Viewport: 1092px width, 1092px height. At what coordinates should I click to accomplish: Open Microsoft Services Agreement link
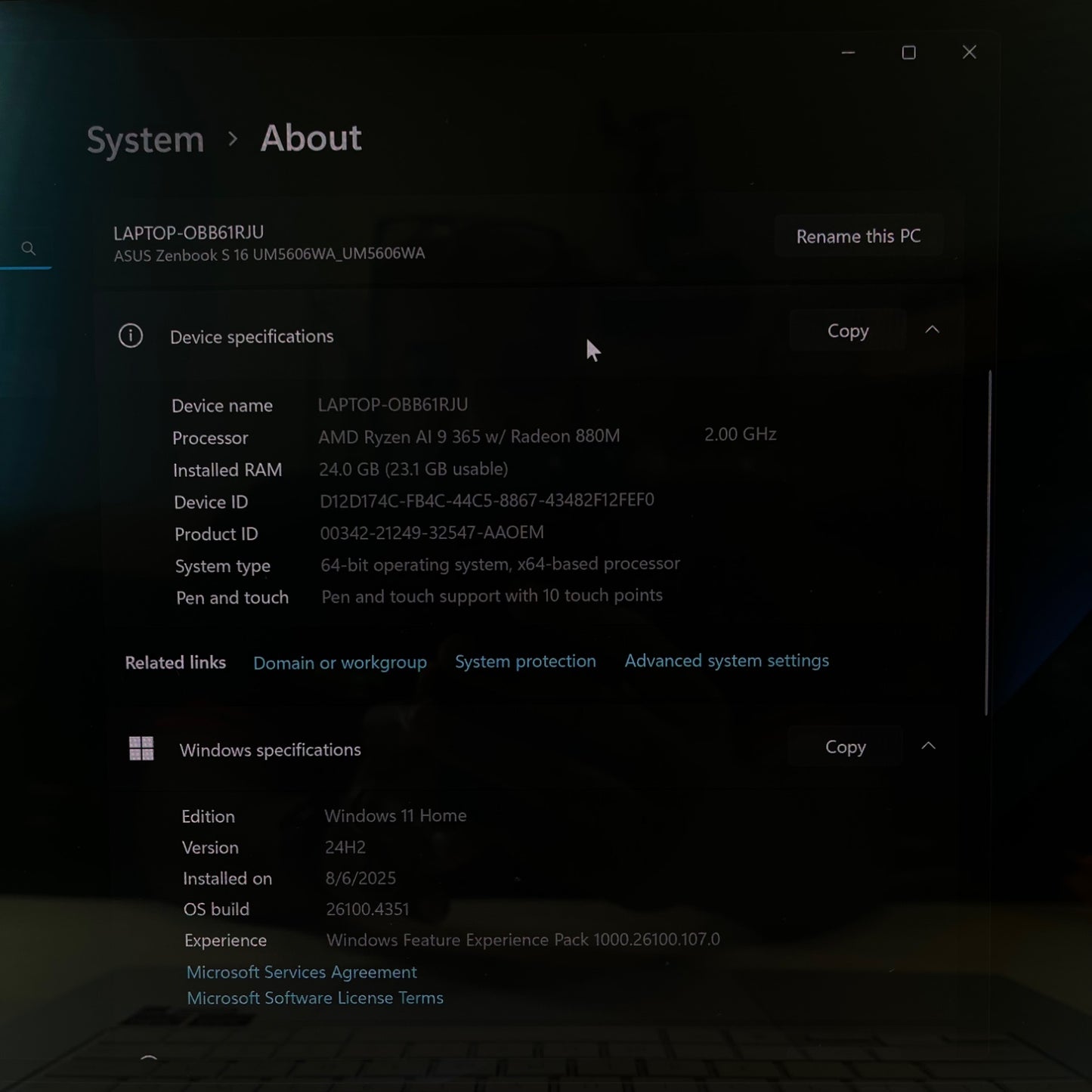(x=302, y=972)
